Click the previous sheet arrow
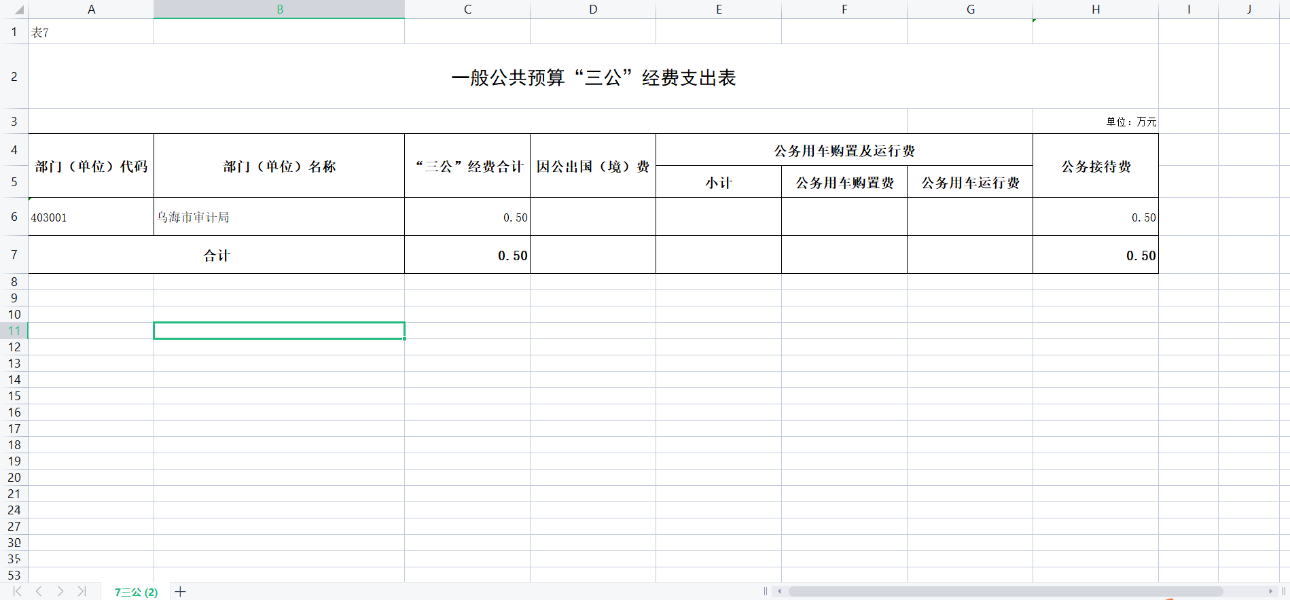 39,592
